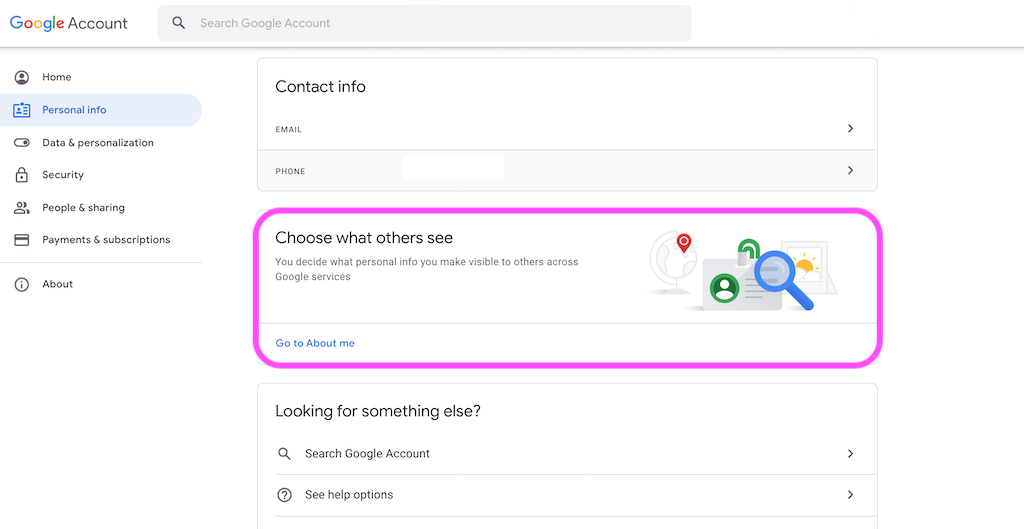
Task: Click the Home person icon in sidebar
Action: tap(22, 77)
